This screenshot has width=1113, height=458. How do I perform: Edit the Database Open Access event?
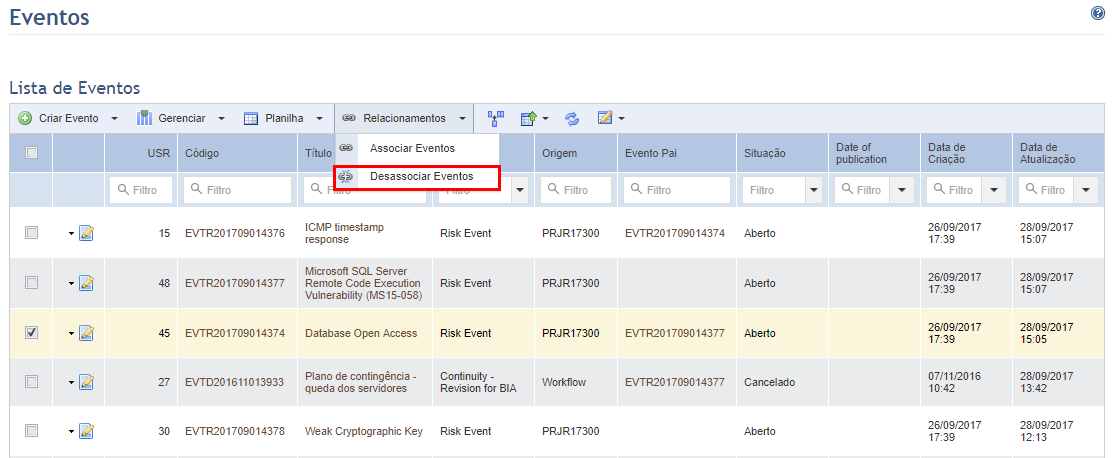(87, 332)
